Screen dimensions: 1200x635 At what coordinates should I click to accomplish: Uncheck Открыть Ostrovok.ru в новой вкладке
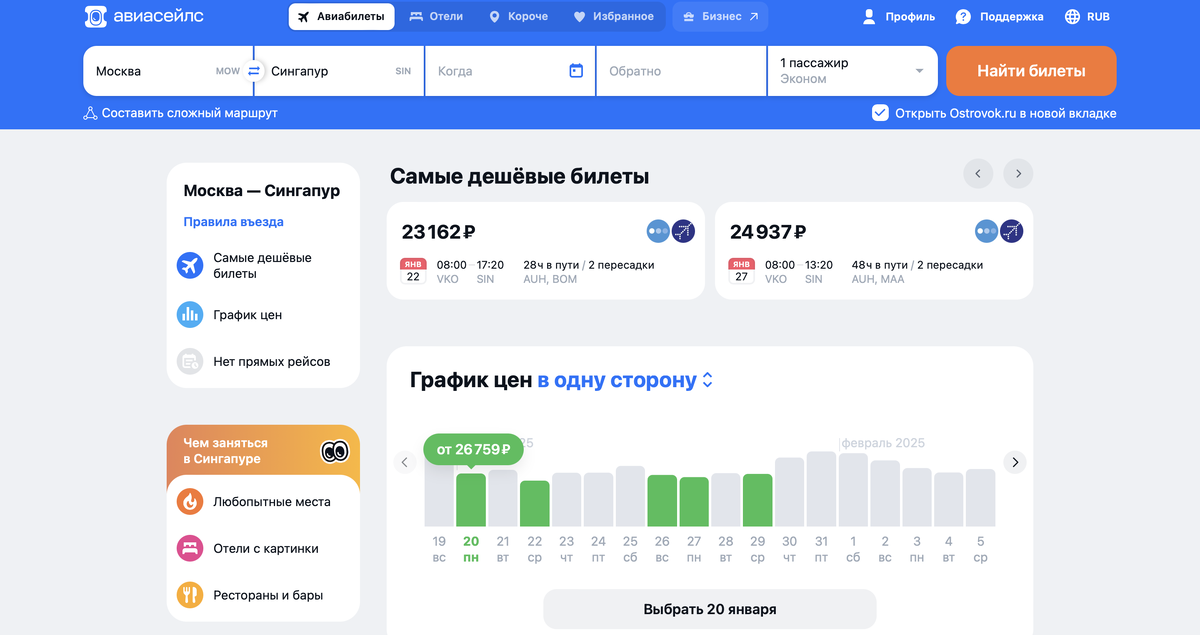(x=879, y=113)
